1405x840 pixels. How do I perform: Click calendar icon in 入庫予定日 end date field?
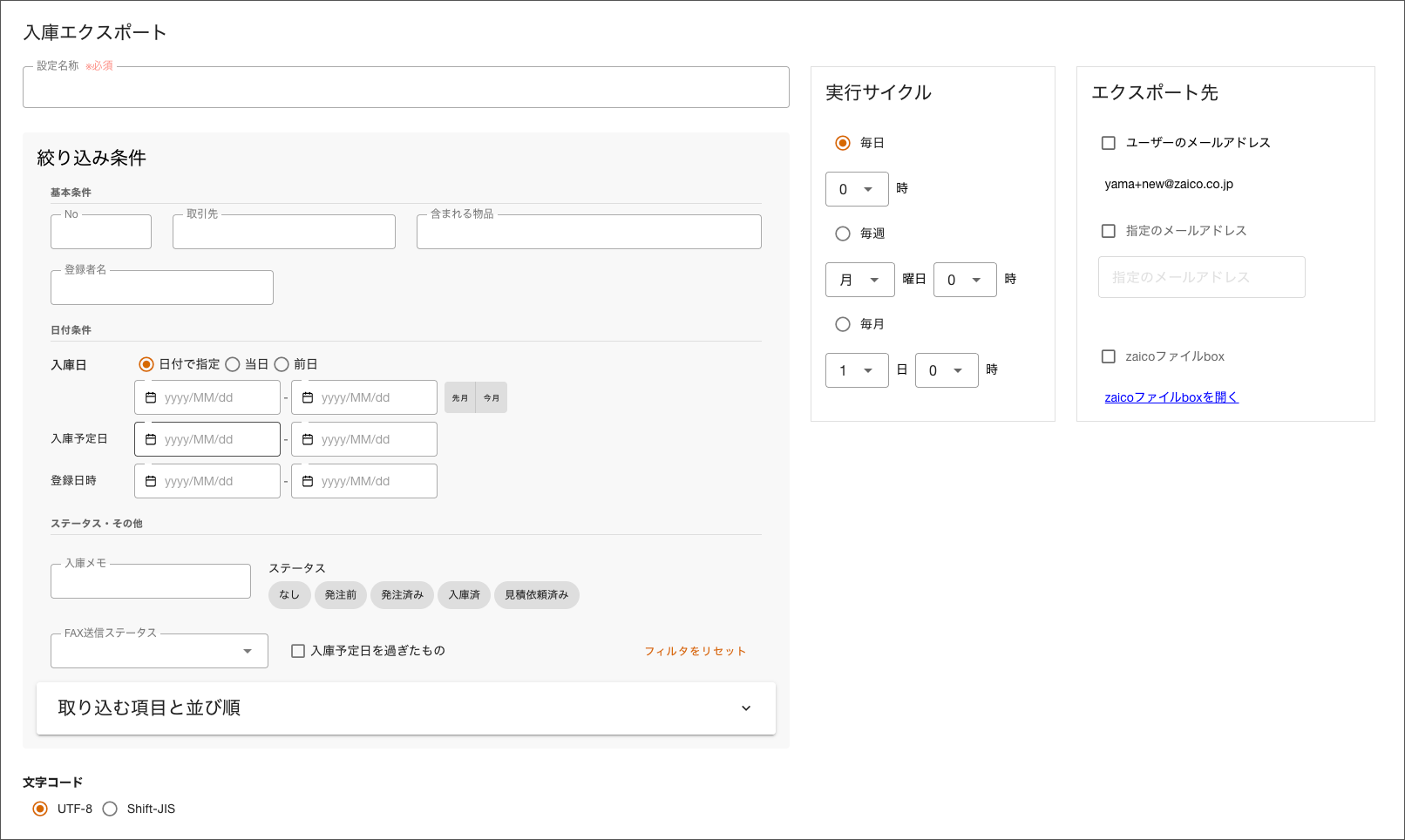click(x=308, y=439)
